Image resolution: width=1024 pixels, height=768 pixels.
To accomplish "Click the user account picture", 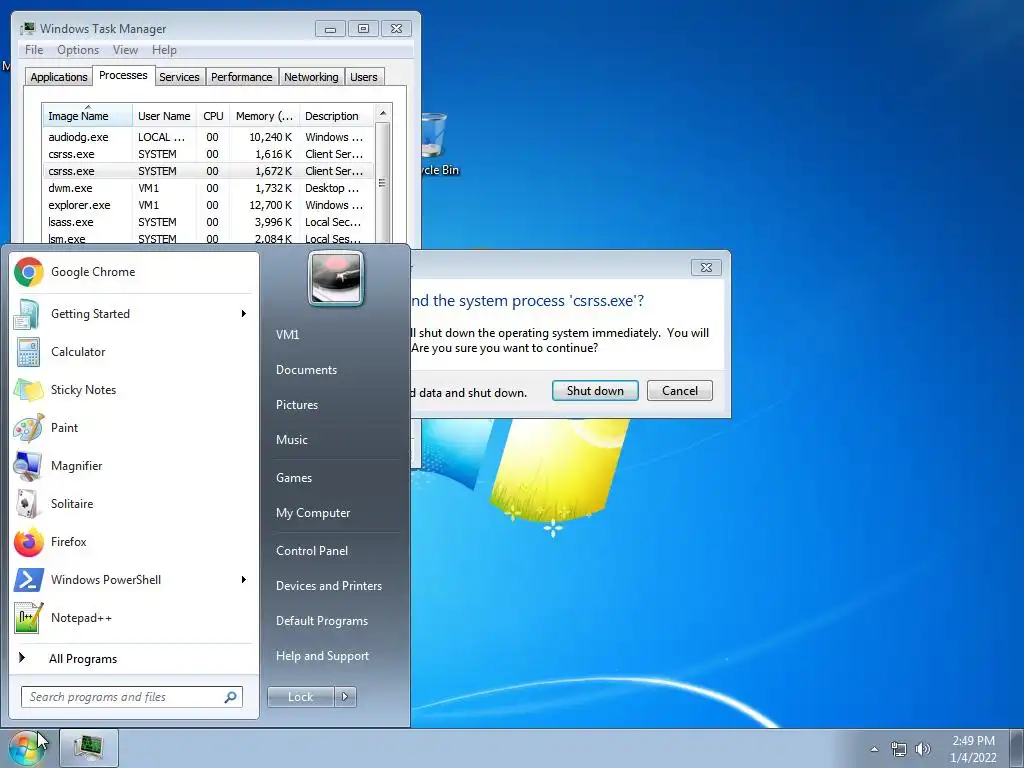I will pos(336,279).
